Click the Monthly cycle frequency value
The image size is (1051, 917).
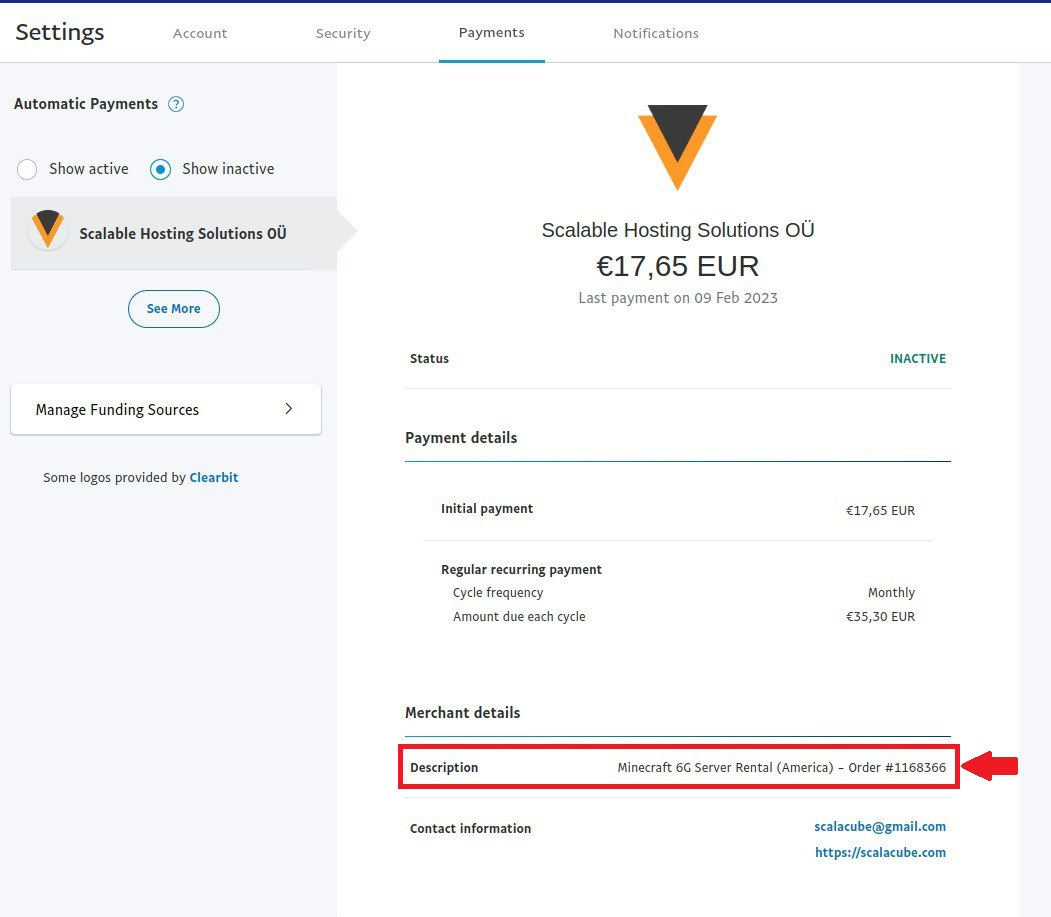click(891, 593)
